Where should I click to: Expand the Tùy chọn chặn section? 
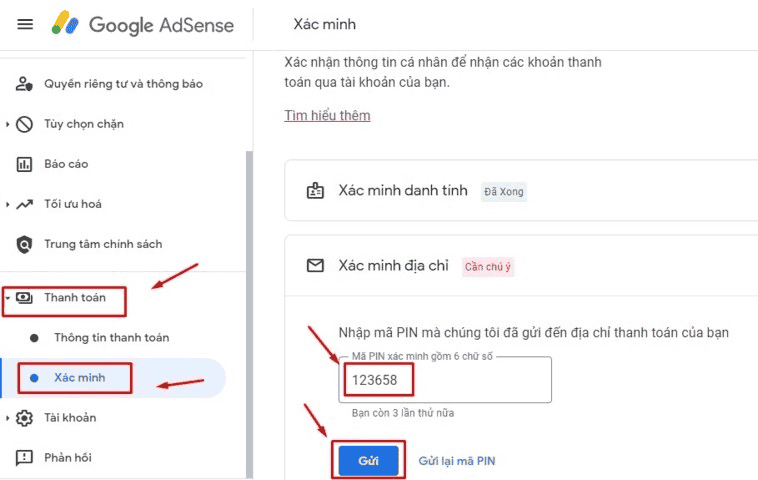point(7,124)
